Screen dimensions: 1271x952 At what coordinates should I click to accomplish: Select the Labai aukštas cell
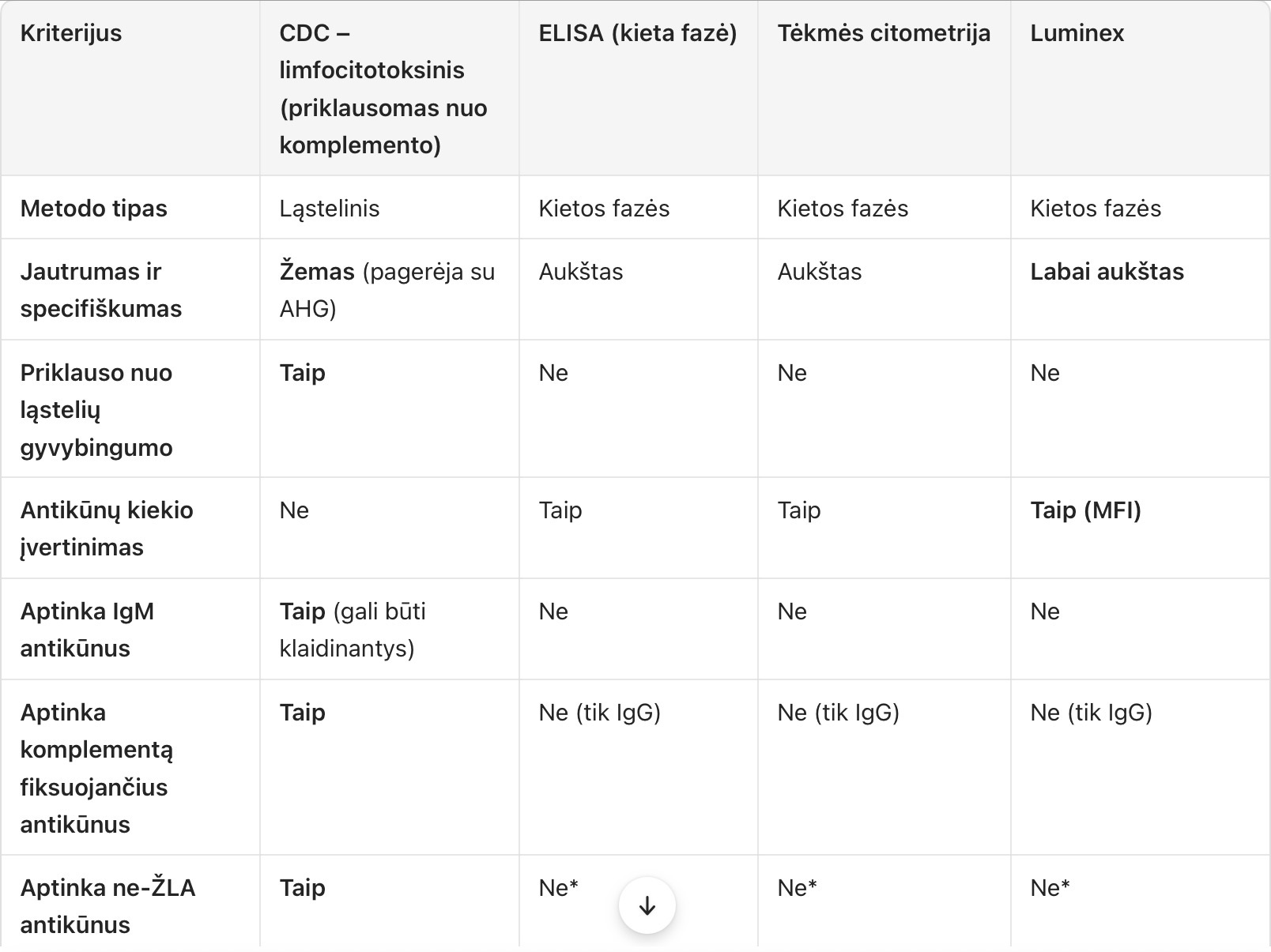[1107, 272]
